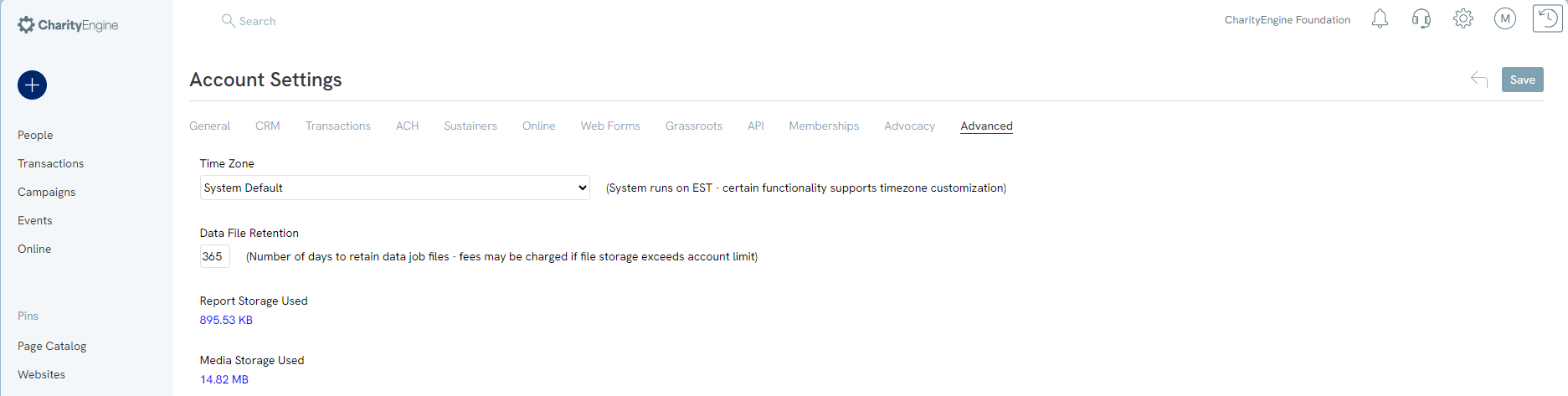This screenshot has height=396, width=1568.
Task: Click the Save button
Action: tap(1523, 80)
